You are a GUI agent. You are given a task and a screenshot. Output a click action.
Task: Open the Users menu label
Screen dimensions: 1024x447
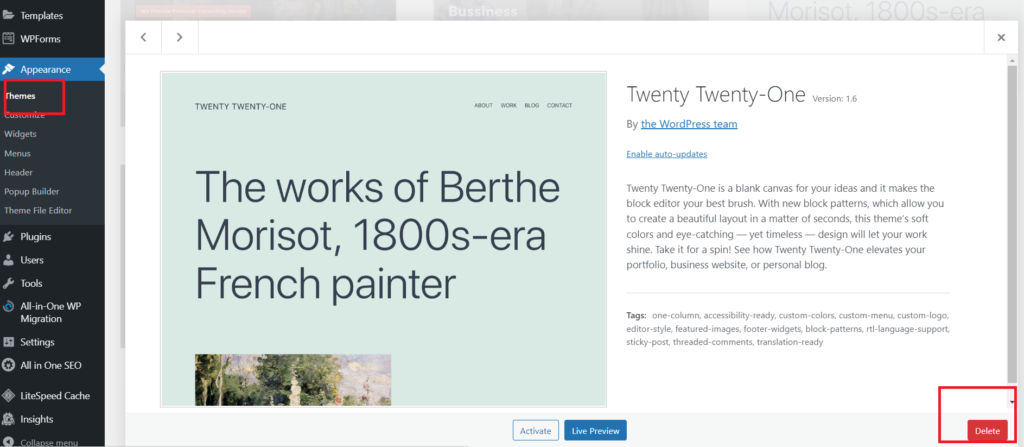(32, 260)
